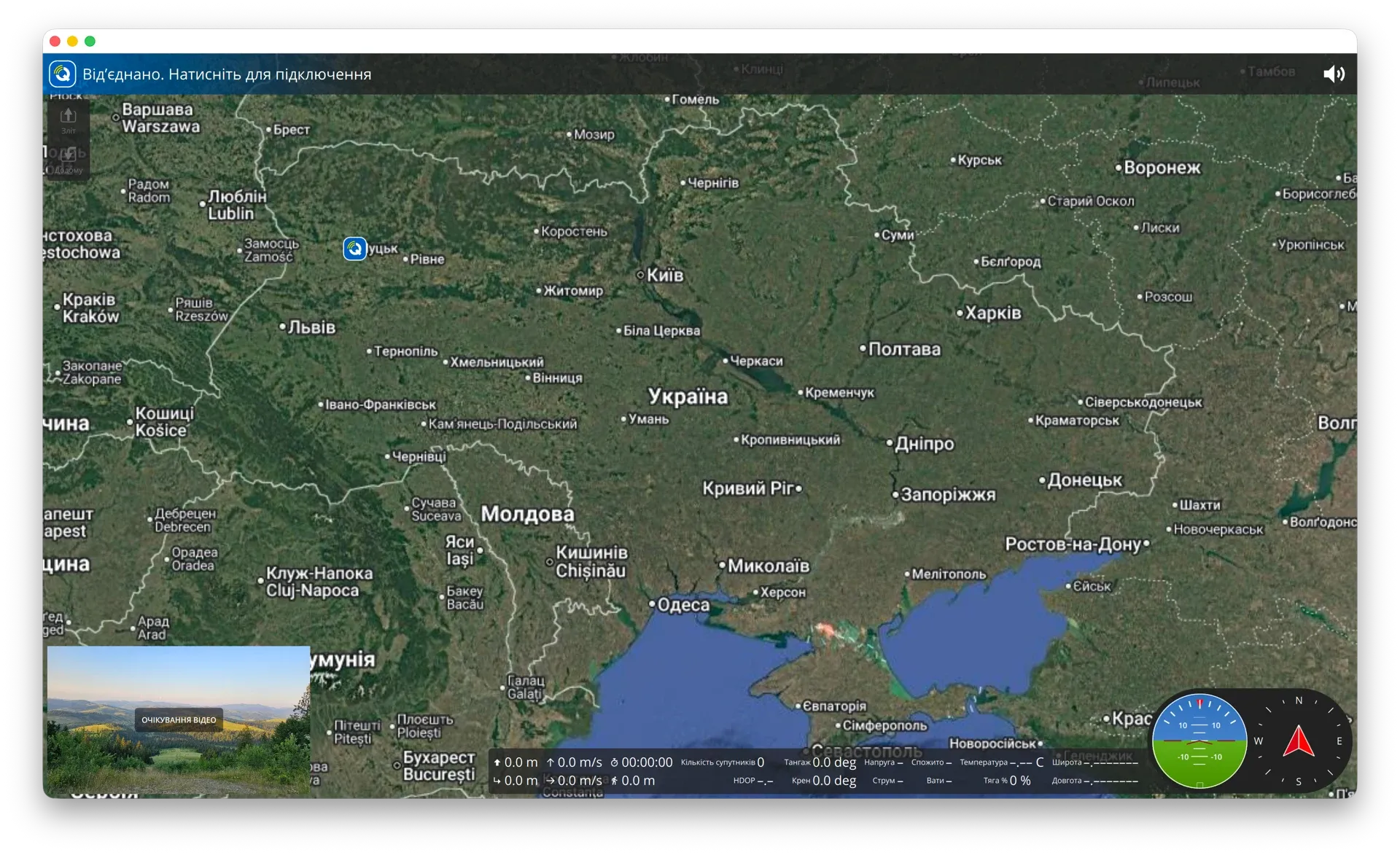Click the 'Напруга' voltage readout
This screenshot has width=1400, height=855.
(884, 762)
